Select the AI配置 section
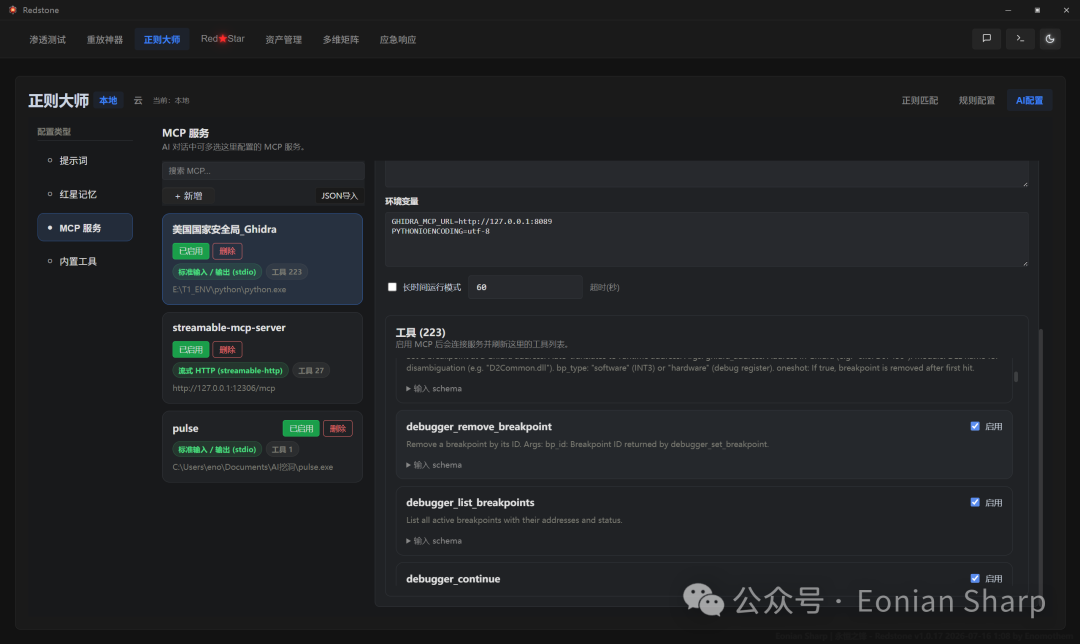This screenshot has height=644, width=1080. tap(1029, 100)
